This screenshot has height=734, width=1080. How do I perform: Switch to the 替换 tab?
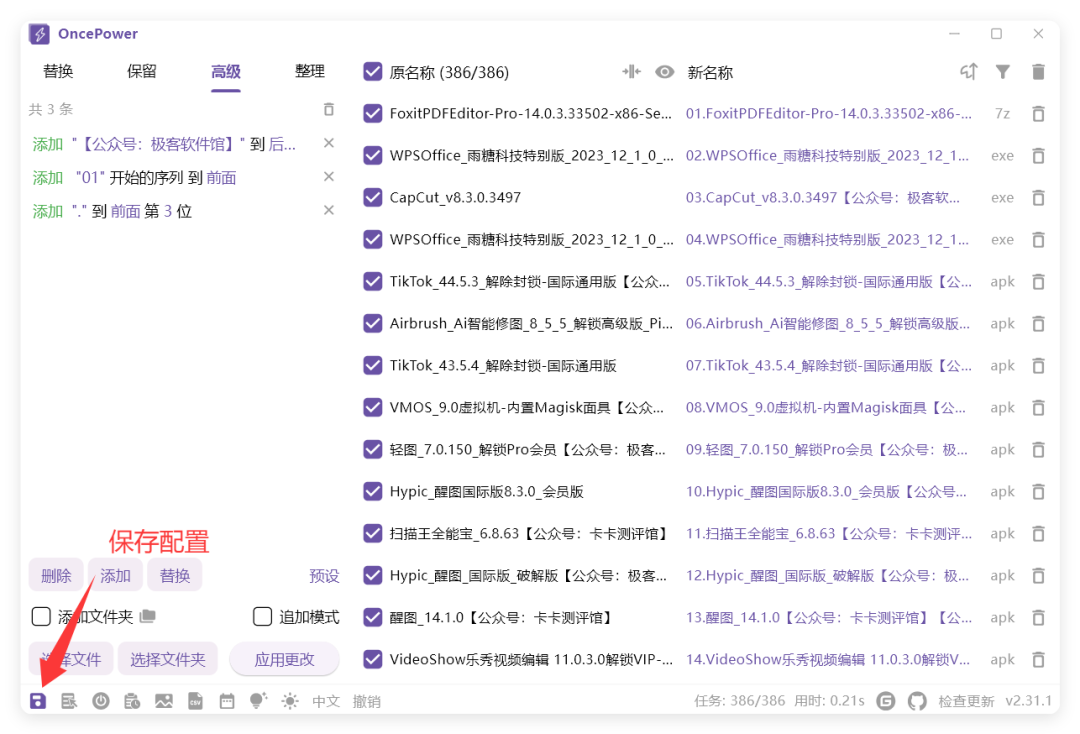58,71
